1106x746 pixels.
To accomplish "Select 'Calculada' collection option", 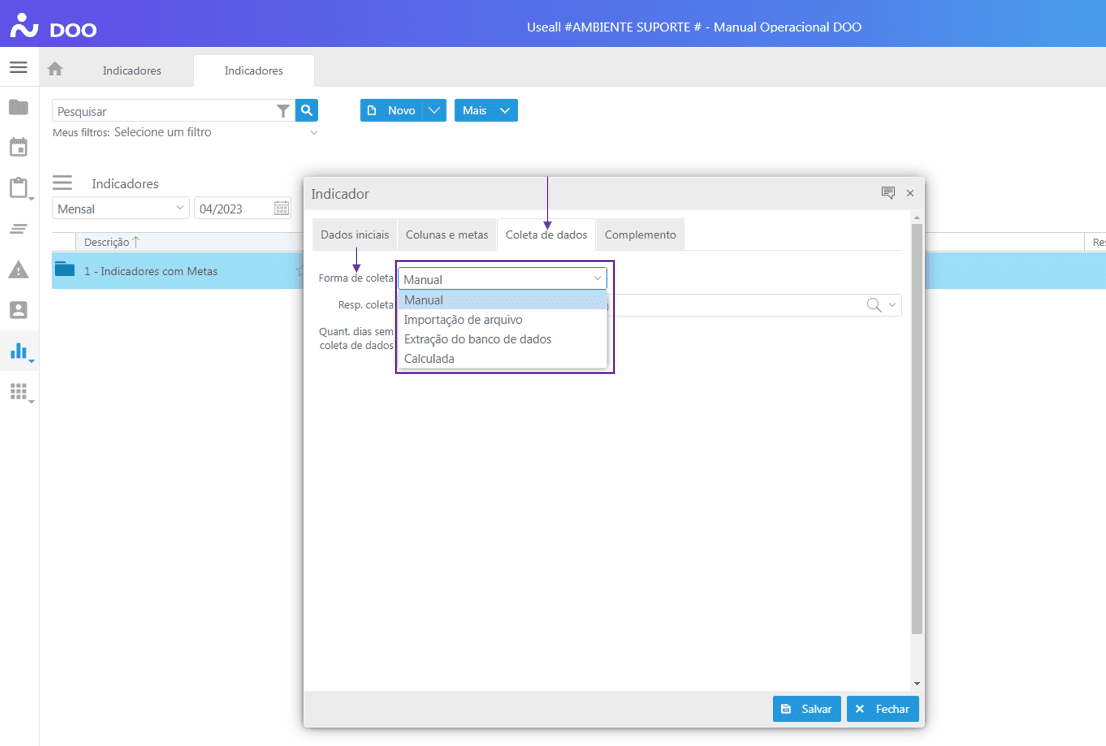I will tap(429, 358).
